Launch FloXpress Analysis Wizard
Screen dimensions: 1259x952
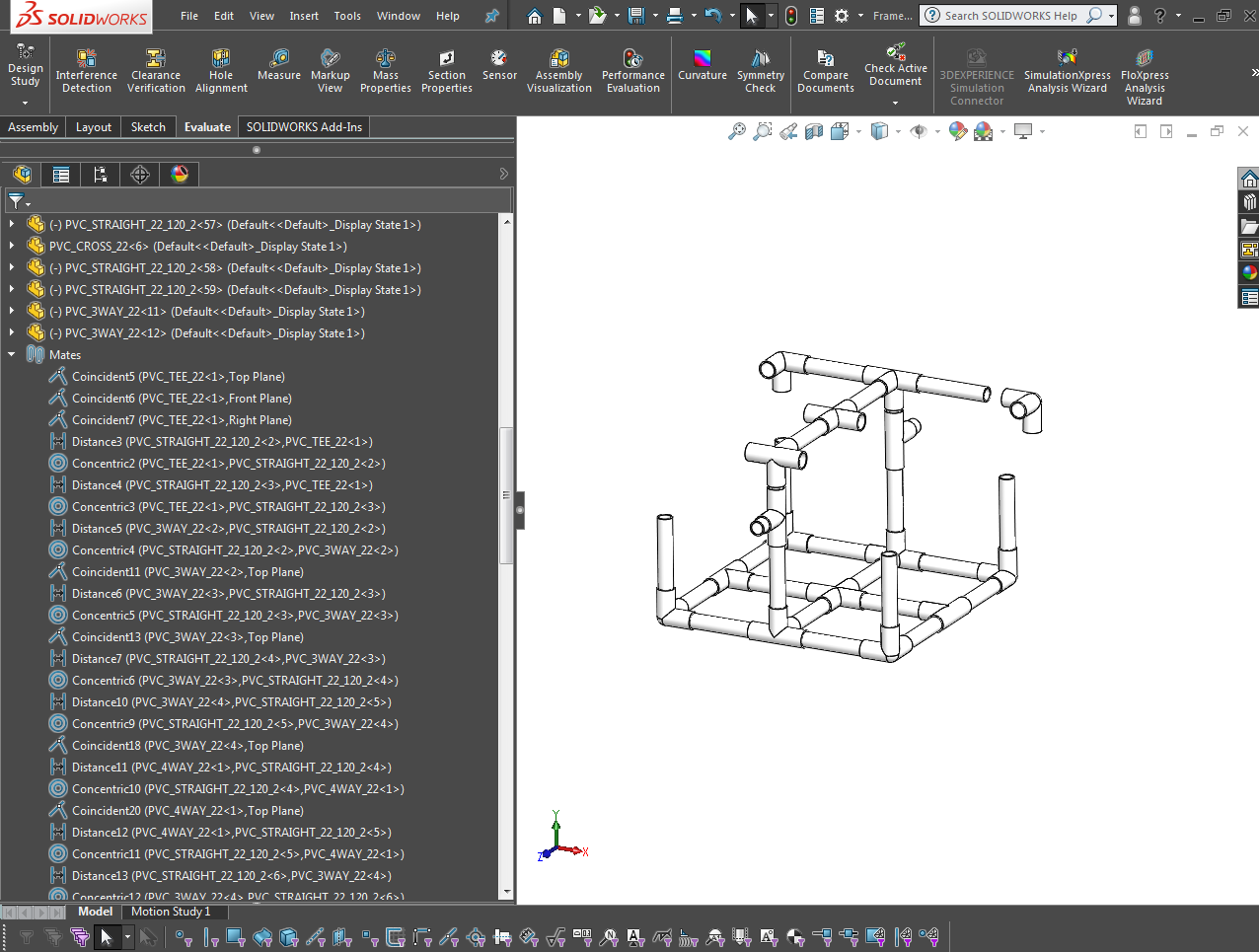click(1145, 77)
